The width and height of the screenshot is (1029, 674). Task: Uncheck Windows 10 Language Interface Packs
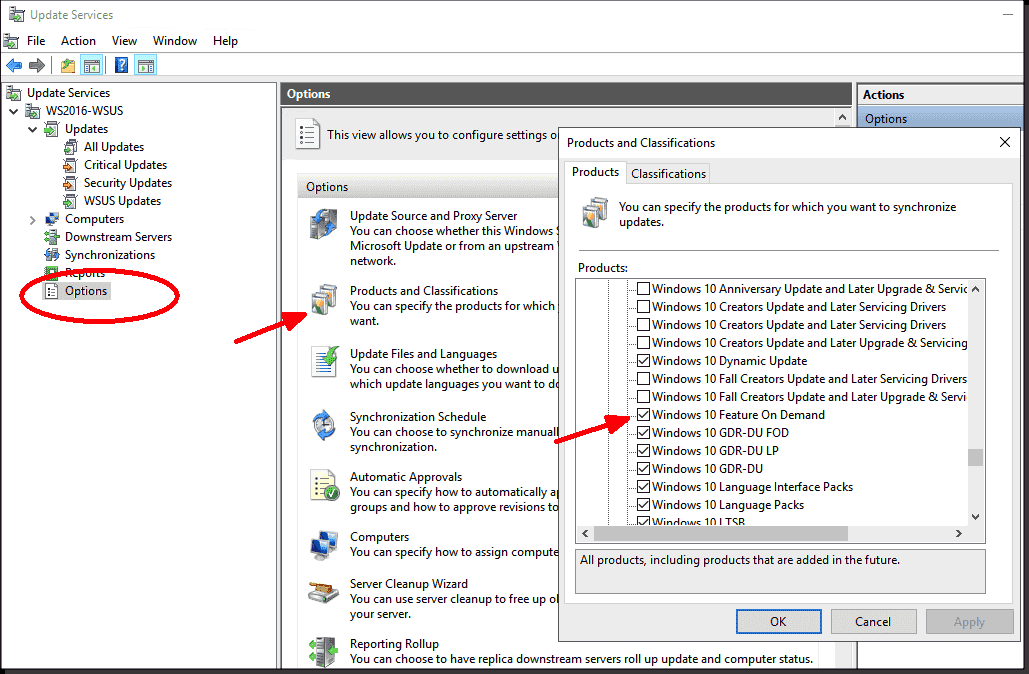point(644,487)
